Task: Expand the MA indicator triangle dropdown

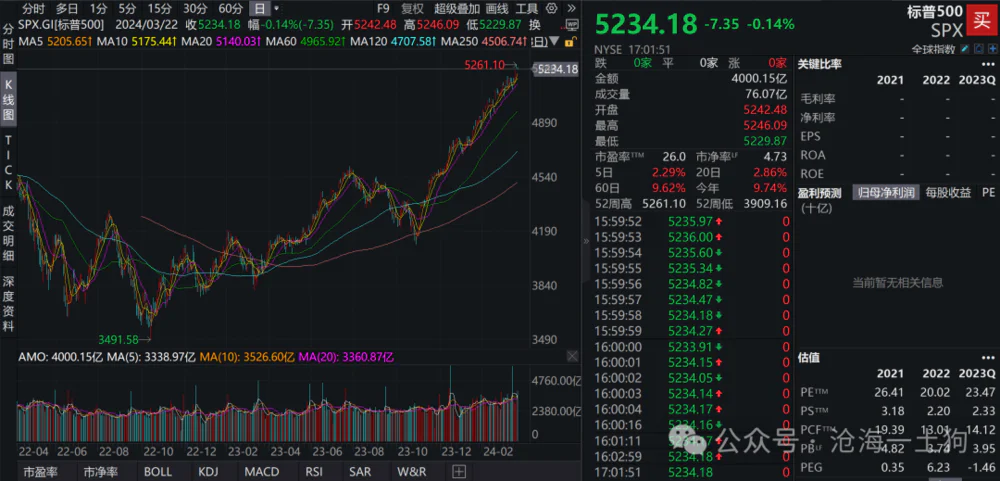Action: pyautogui.click(x=553, y=41)
